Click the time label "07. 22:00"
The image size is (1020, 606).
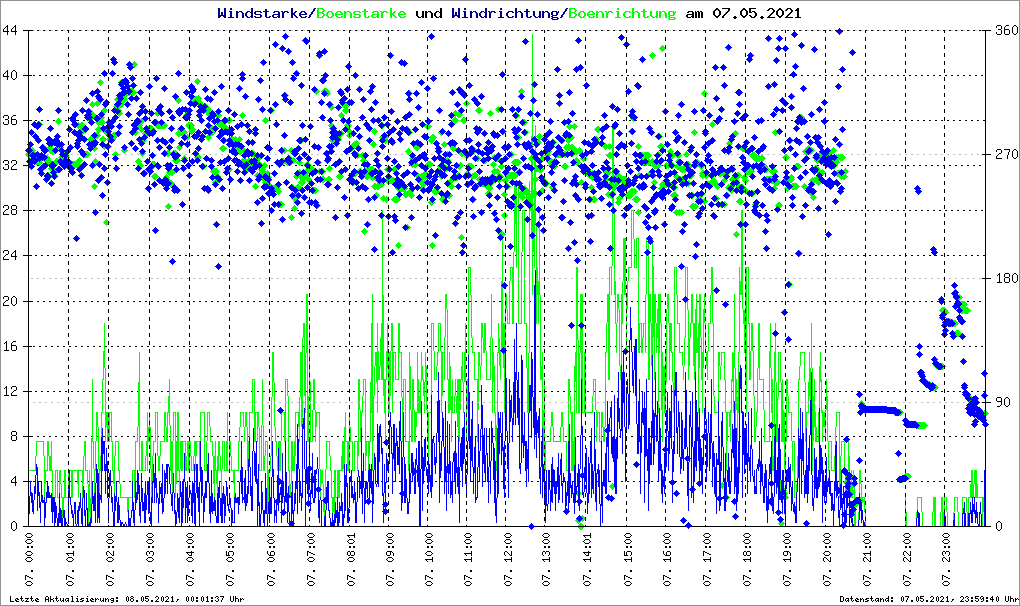click(x=907, y=560)
